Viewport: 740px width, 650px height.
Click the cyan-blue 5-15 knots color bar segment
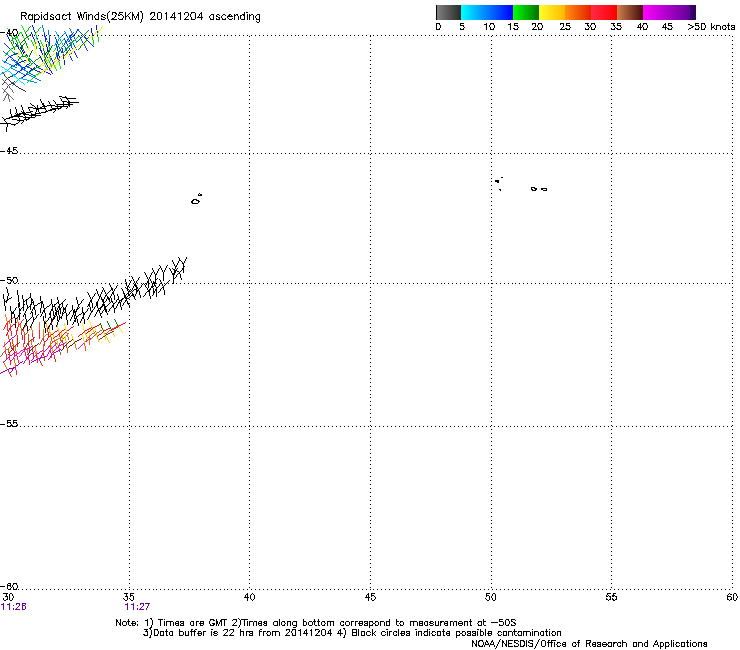[487, 12]
